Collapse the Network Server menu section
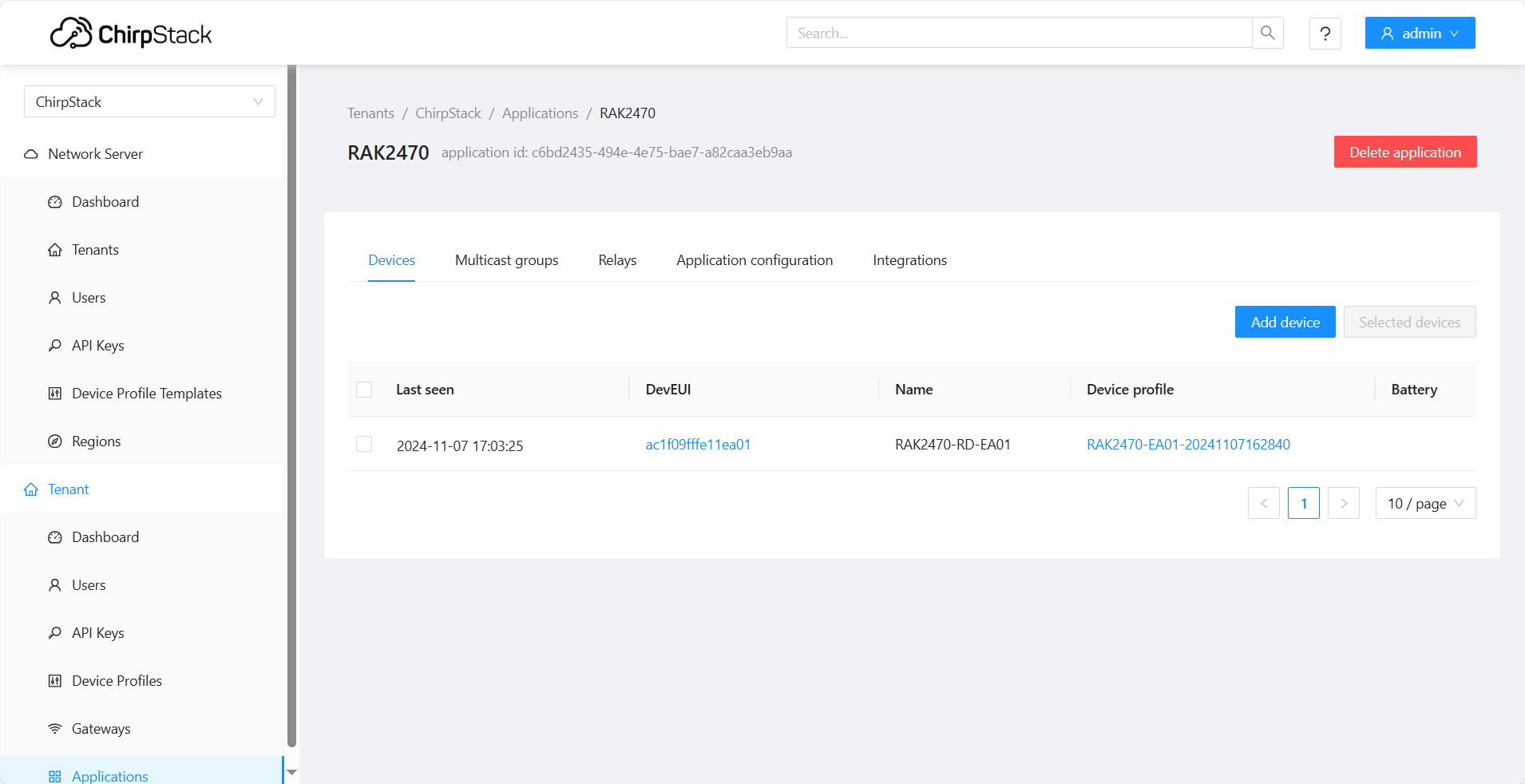Image resolution: width=1525 pixels, height=784 pixels. pos(142,154)
